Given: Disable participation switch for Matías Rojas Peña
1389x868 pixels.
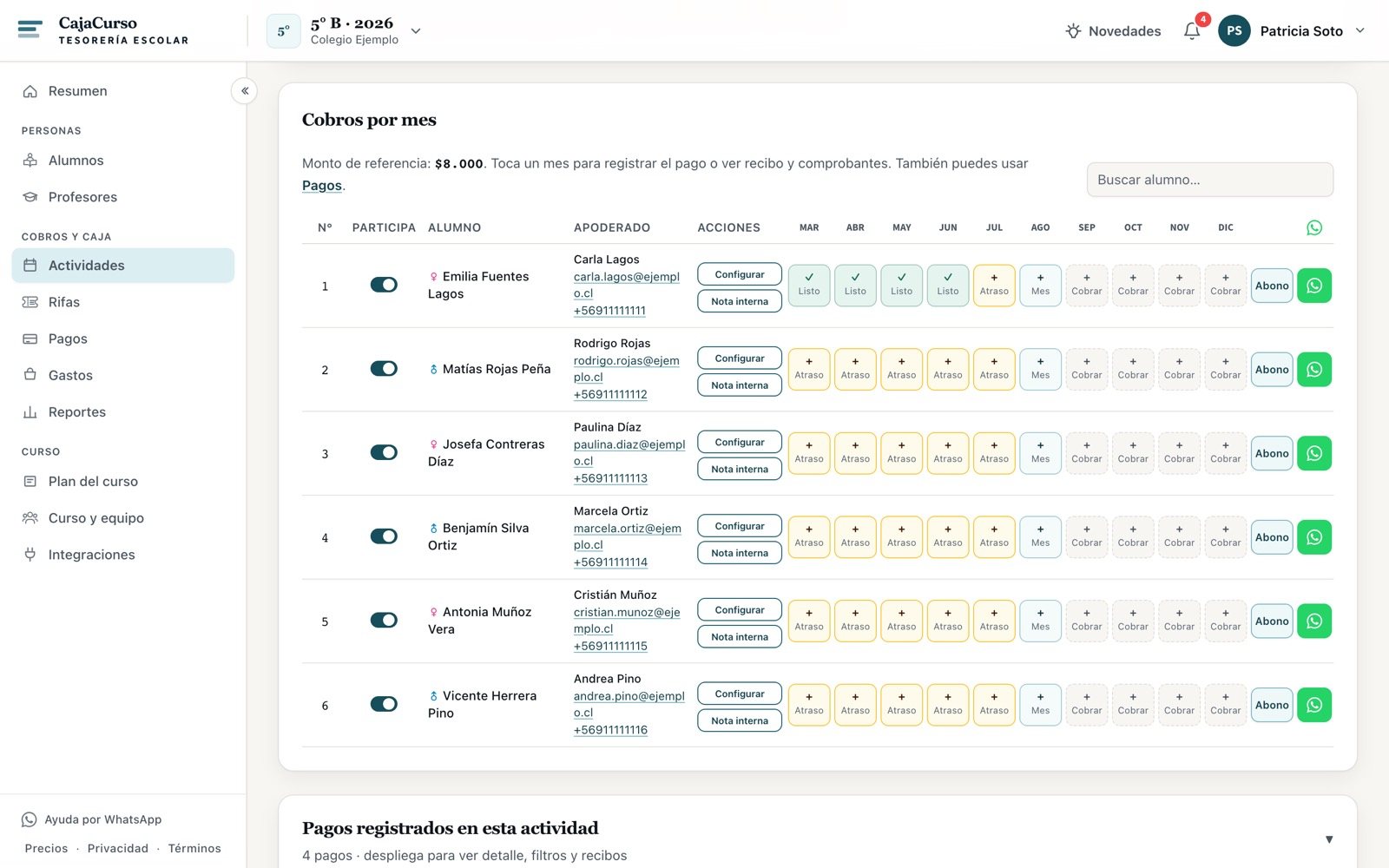Looking at the screenshot, I should (384, 369).
